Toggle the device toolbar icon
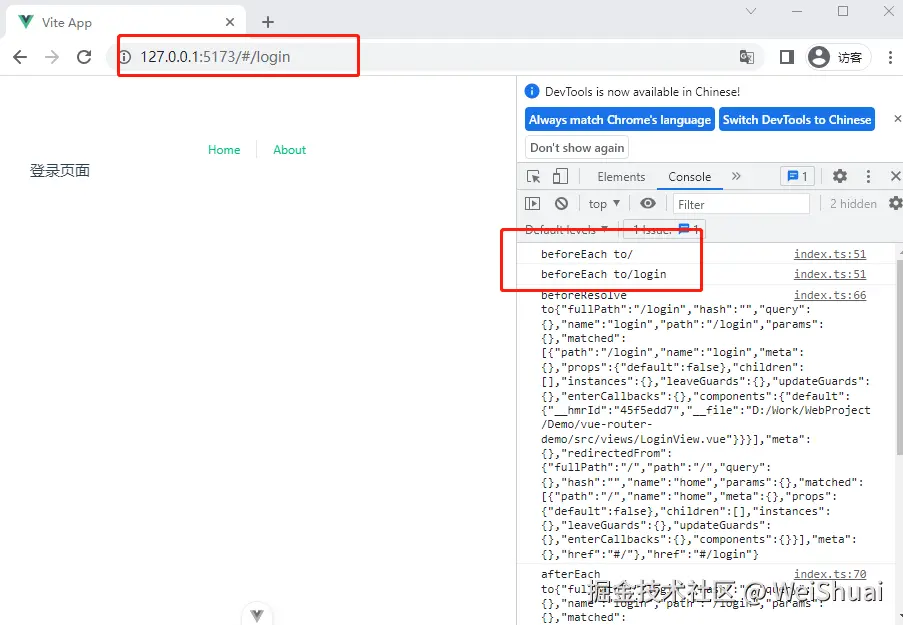 point(560,176)
